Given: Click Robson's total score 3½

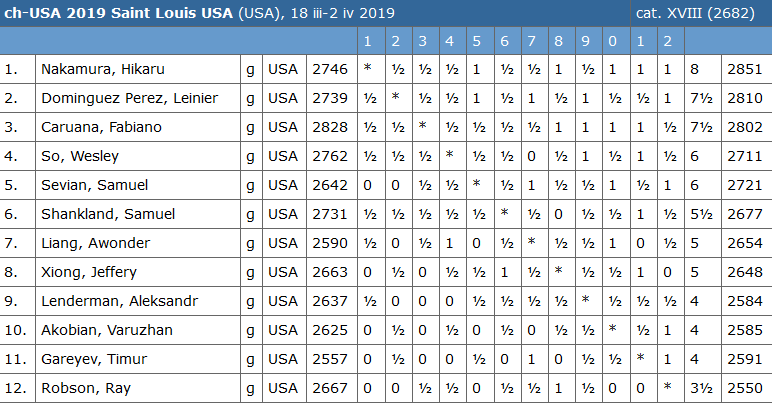Looking at the screenshot, I should (695, 389).
